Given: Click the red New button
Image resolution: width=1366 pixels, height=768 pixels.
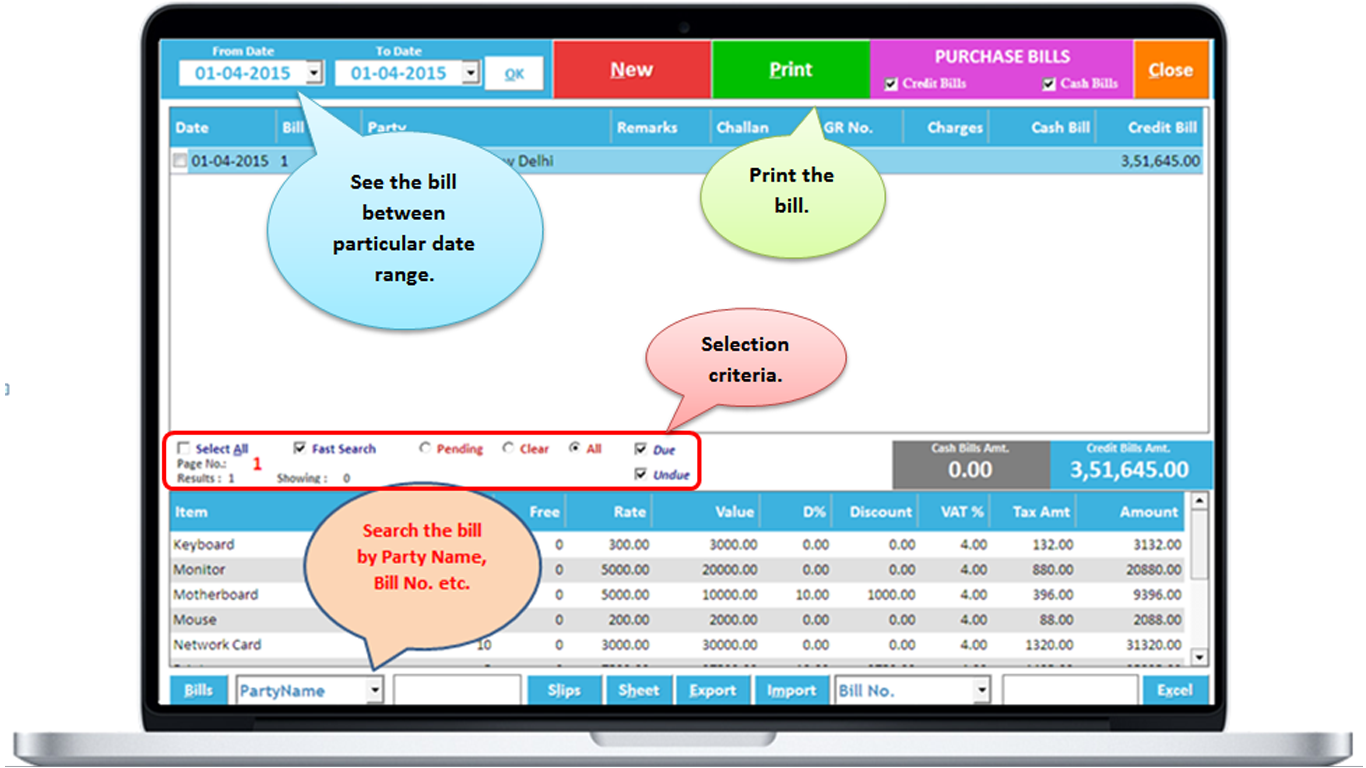Looking at the screenshot, I should pos(631,70).
